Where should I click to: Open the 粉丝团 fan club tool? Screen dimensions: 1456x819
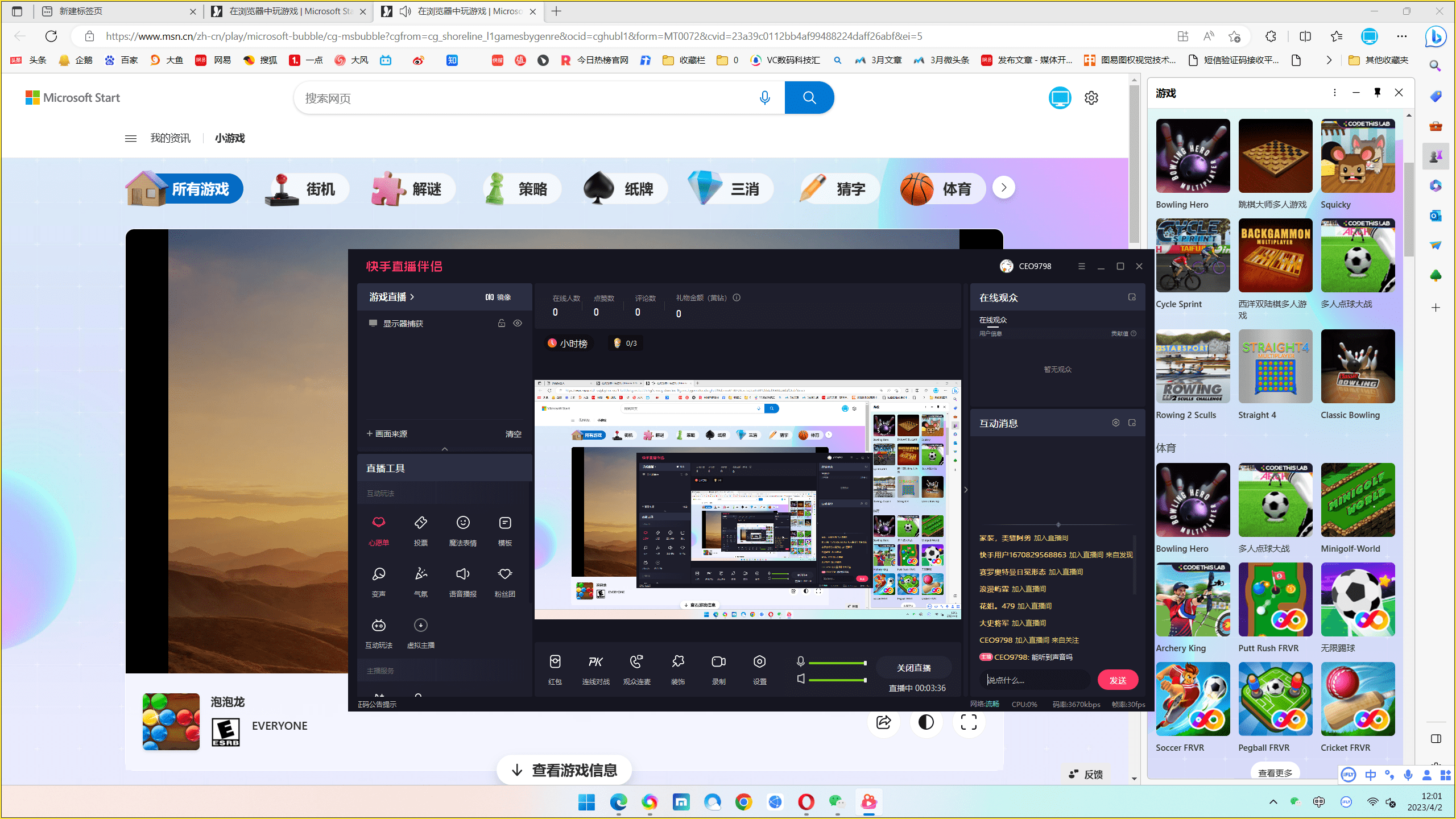(x=505, y=582)
